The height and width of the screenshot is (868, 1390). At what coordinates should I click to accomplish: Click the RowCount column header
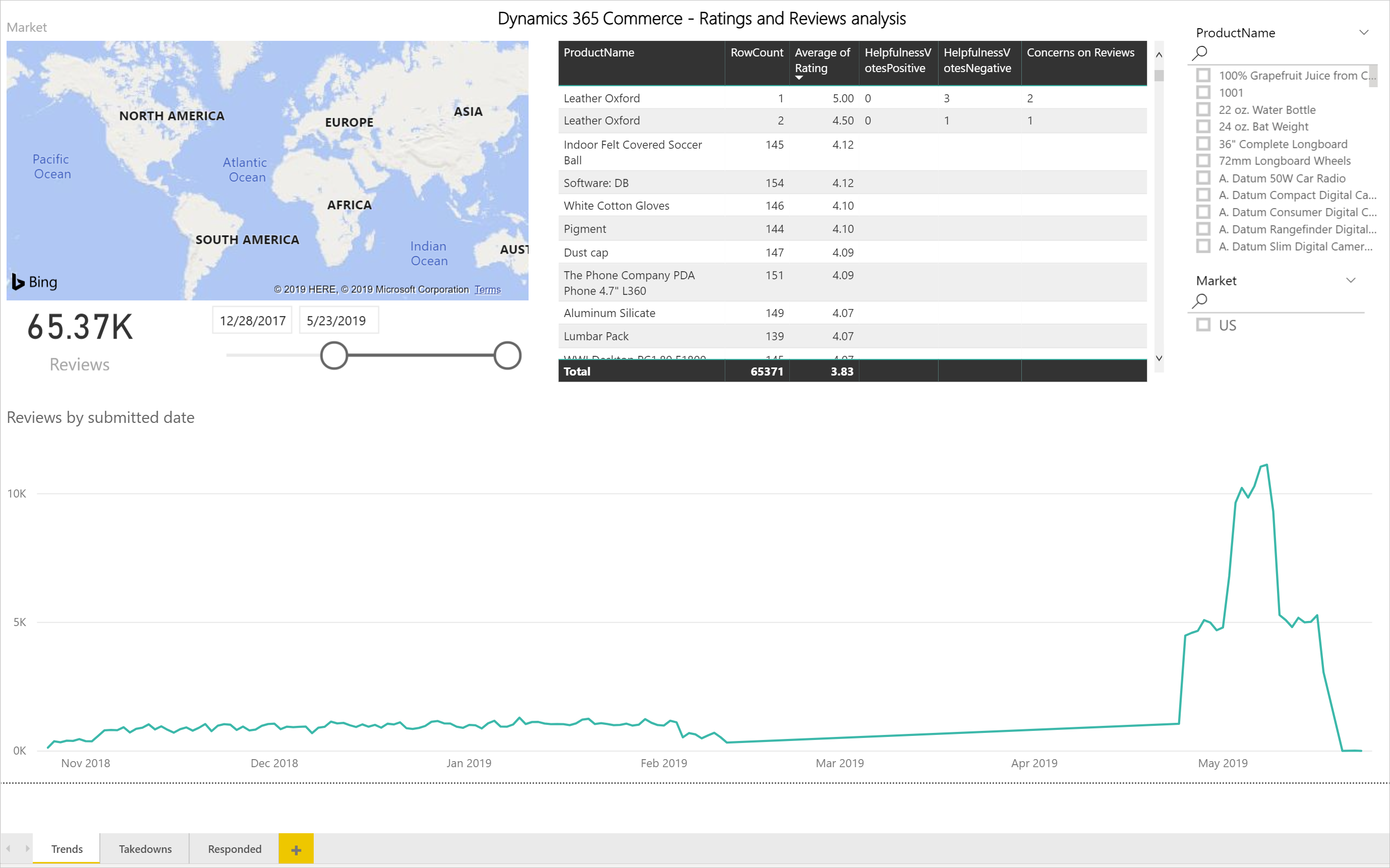[757, 53]
